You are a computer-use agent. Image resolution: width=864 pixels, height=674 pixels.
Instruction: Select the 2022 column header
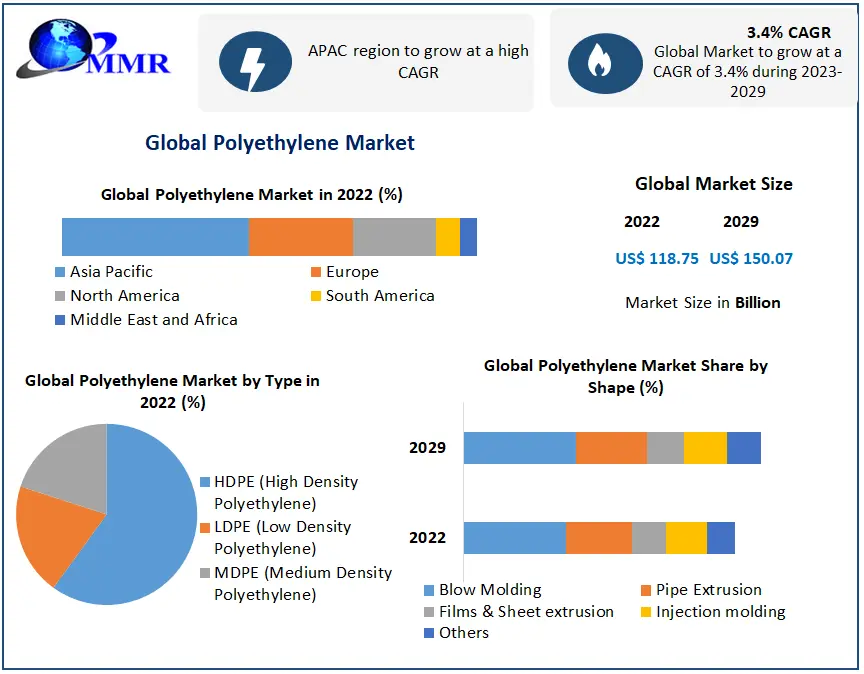642,222
